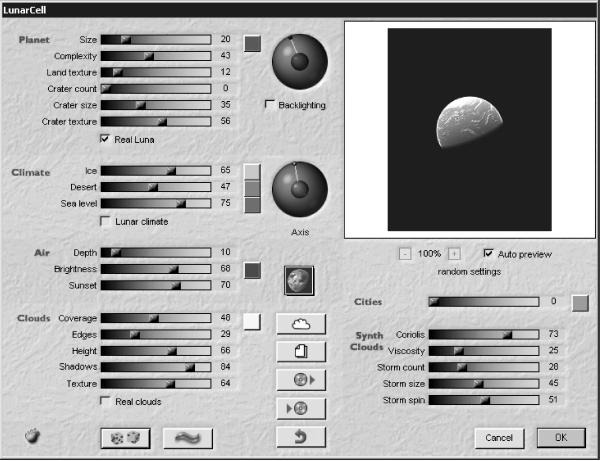The height and width of the screenshot is (461, 600).
Task: Click the Storm spin value 51
Action: (x=553, y=399)
